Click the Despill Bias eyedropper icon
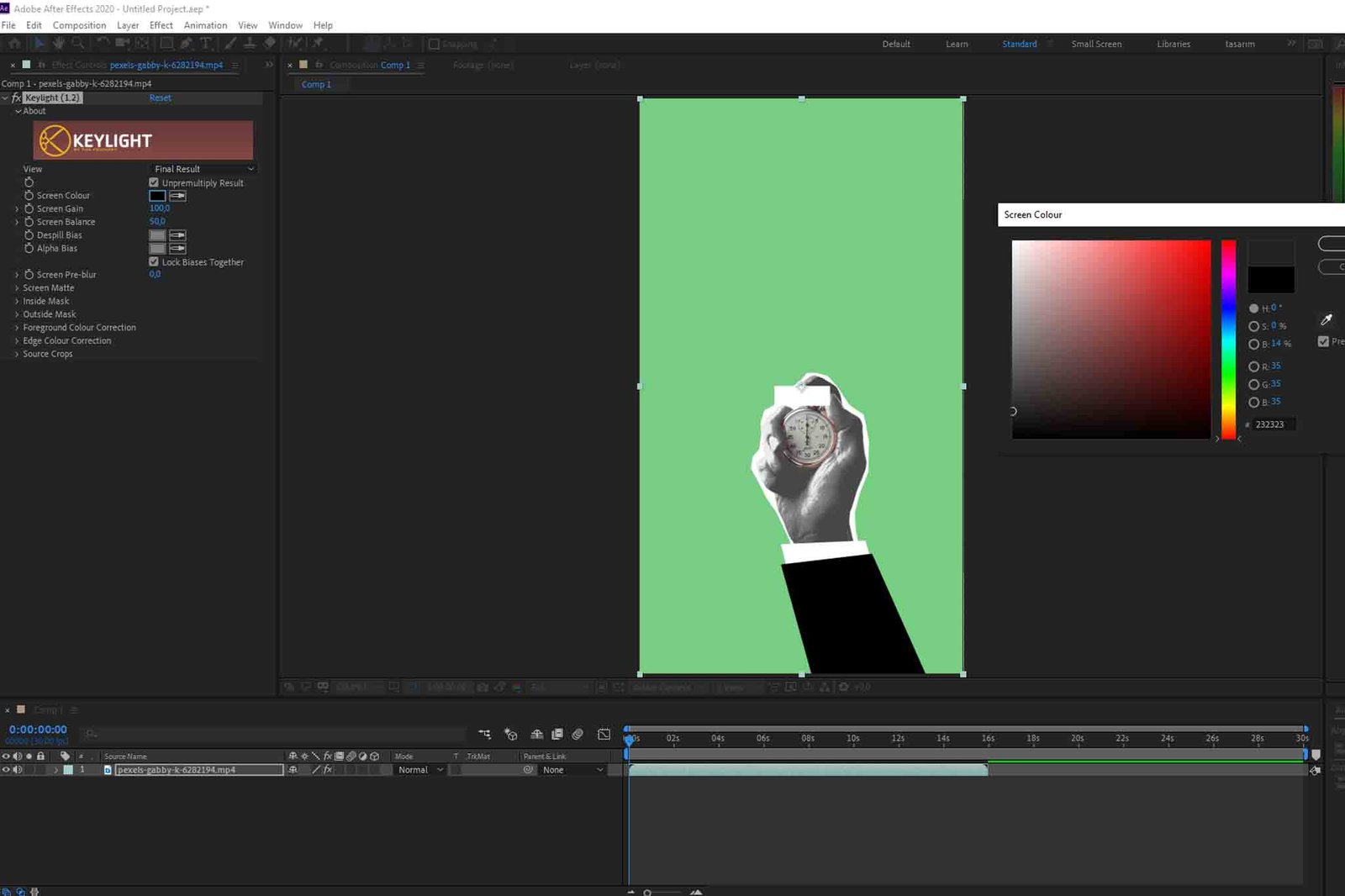The width and height of the screenshot is (1345, 896). pos(177,235)
